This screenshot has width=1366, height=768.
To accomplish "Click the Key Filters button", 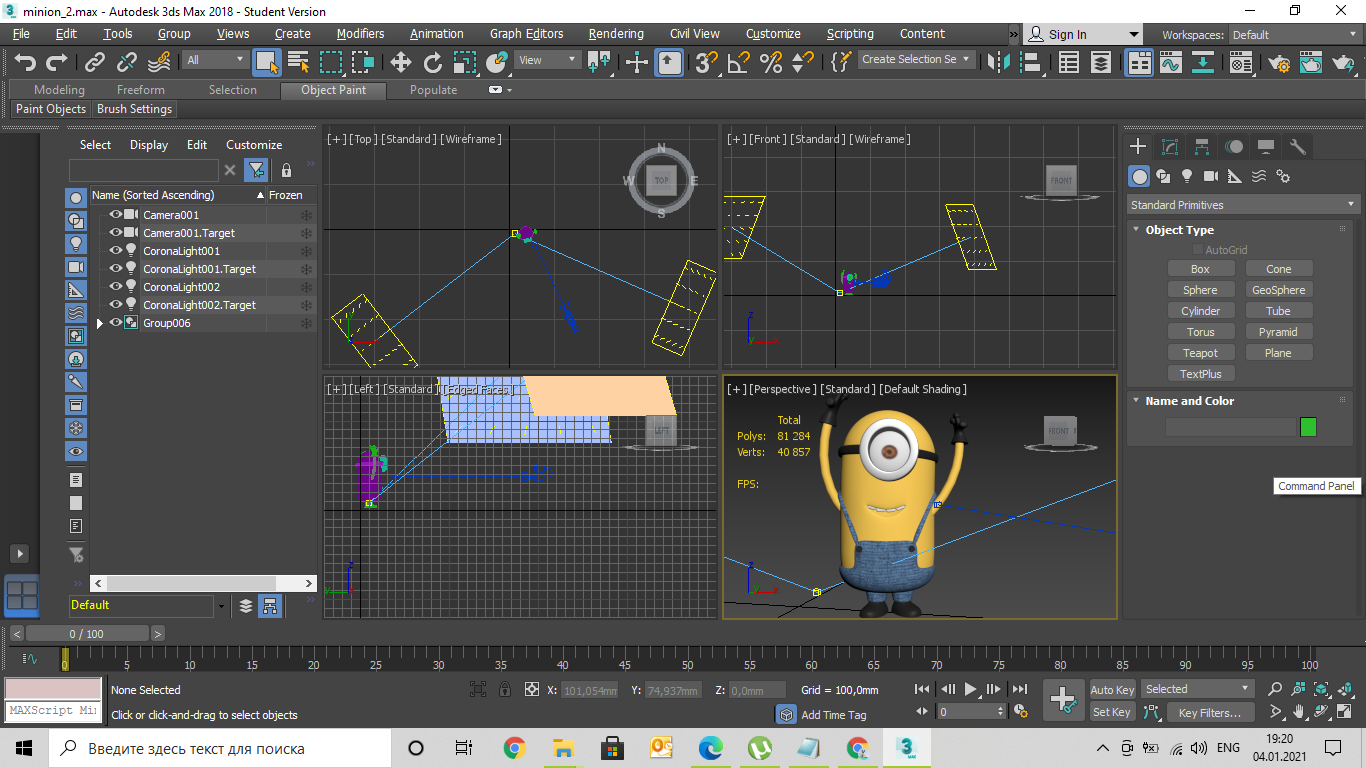I will point(1209,713).
